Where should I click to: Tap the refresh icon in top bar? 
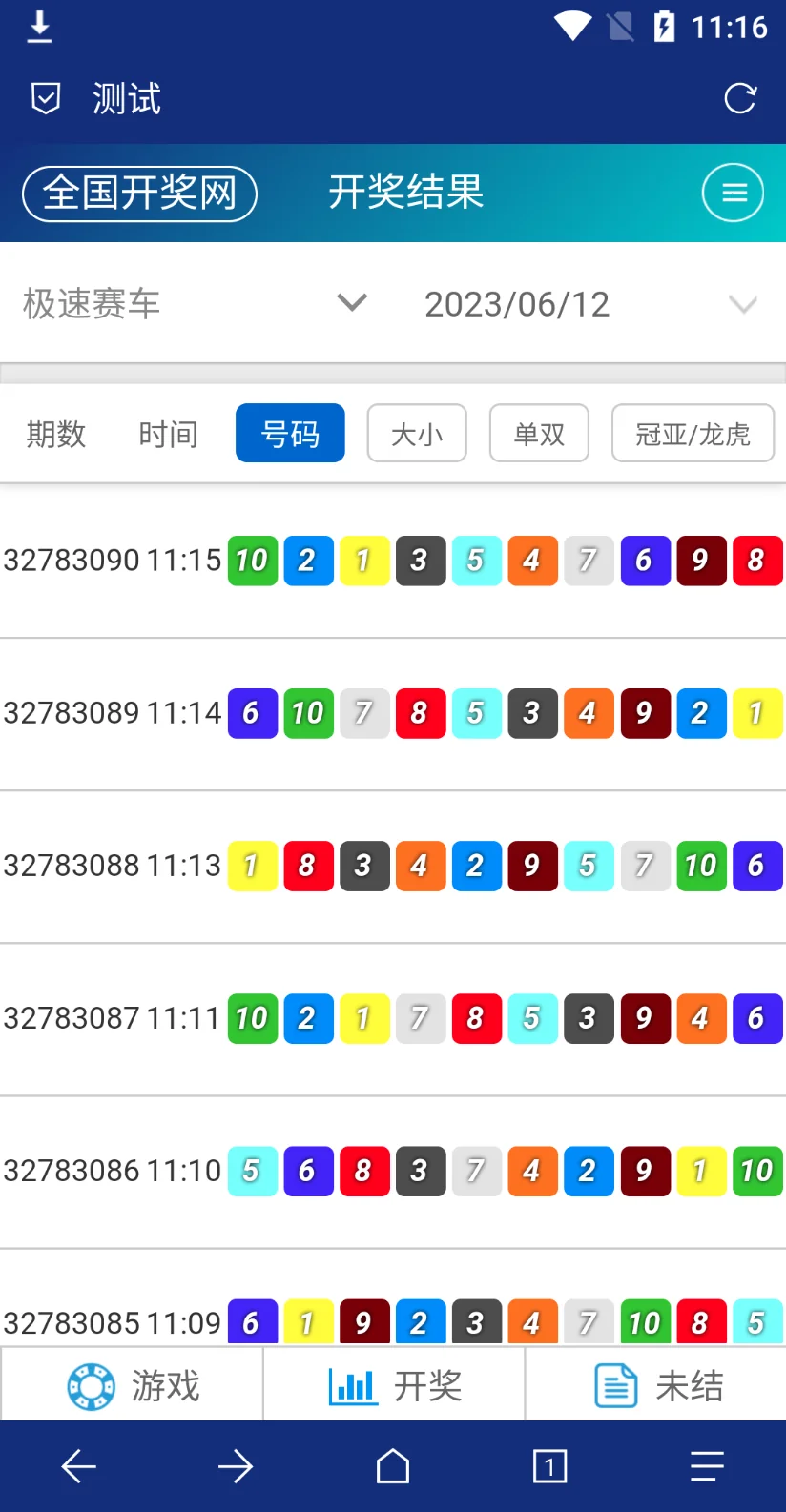(x=739, y=98)
